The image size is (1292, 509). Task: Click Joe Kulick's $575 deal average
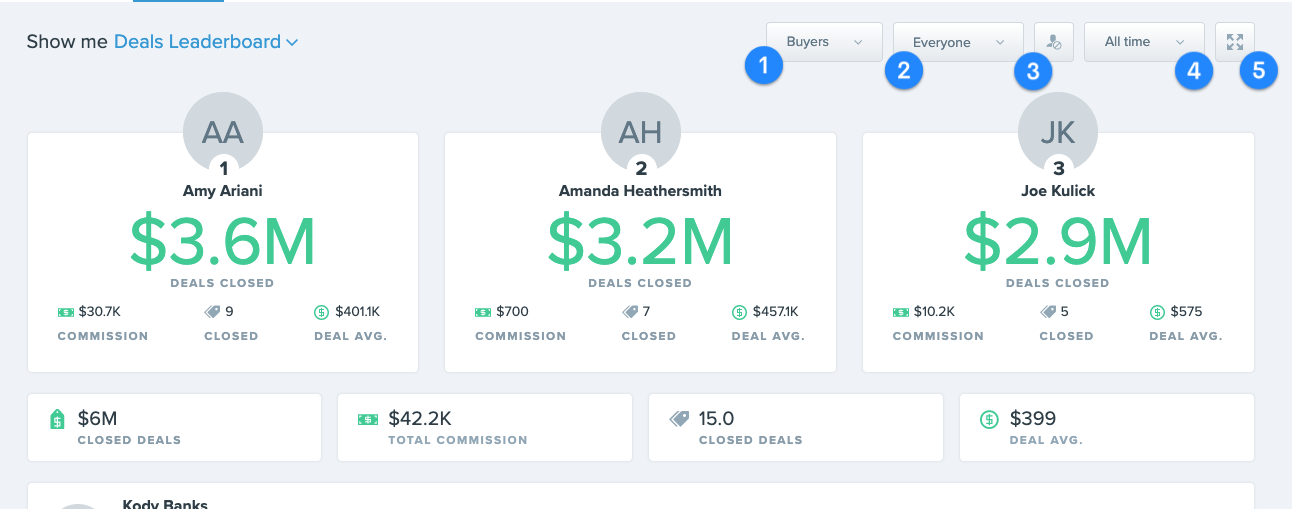[1187, 312]
